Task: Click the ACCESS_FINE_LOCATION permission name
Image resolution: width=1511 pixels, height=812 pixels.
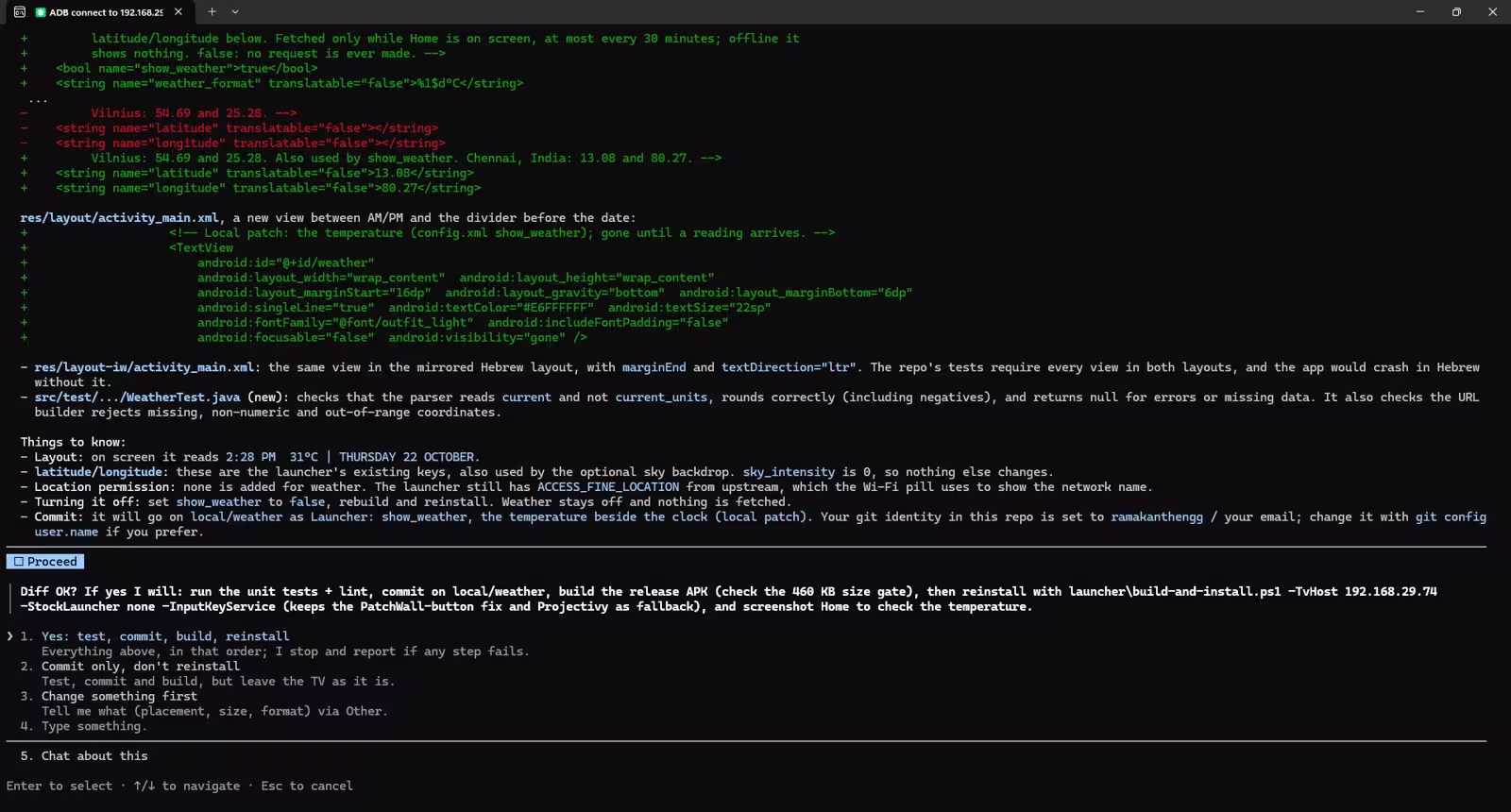Action: pyautogui.click(x=608, y=487)
